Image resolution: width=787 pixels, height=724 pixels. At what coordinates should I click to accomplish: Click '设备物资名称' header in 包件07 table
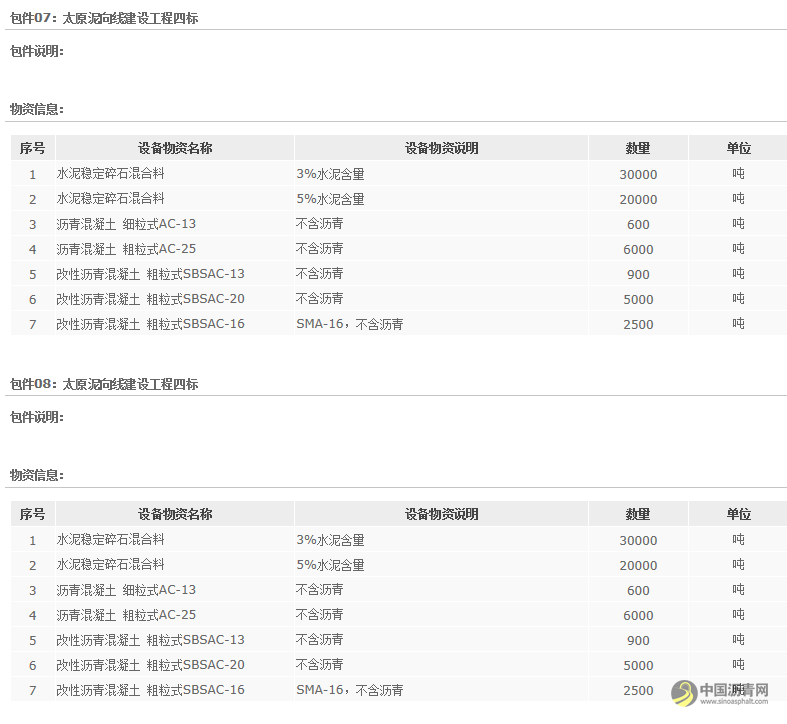pyautogui.click(x=175, y=148)
